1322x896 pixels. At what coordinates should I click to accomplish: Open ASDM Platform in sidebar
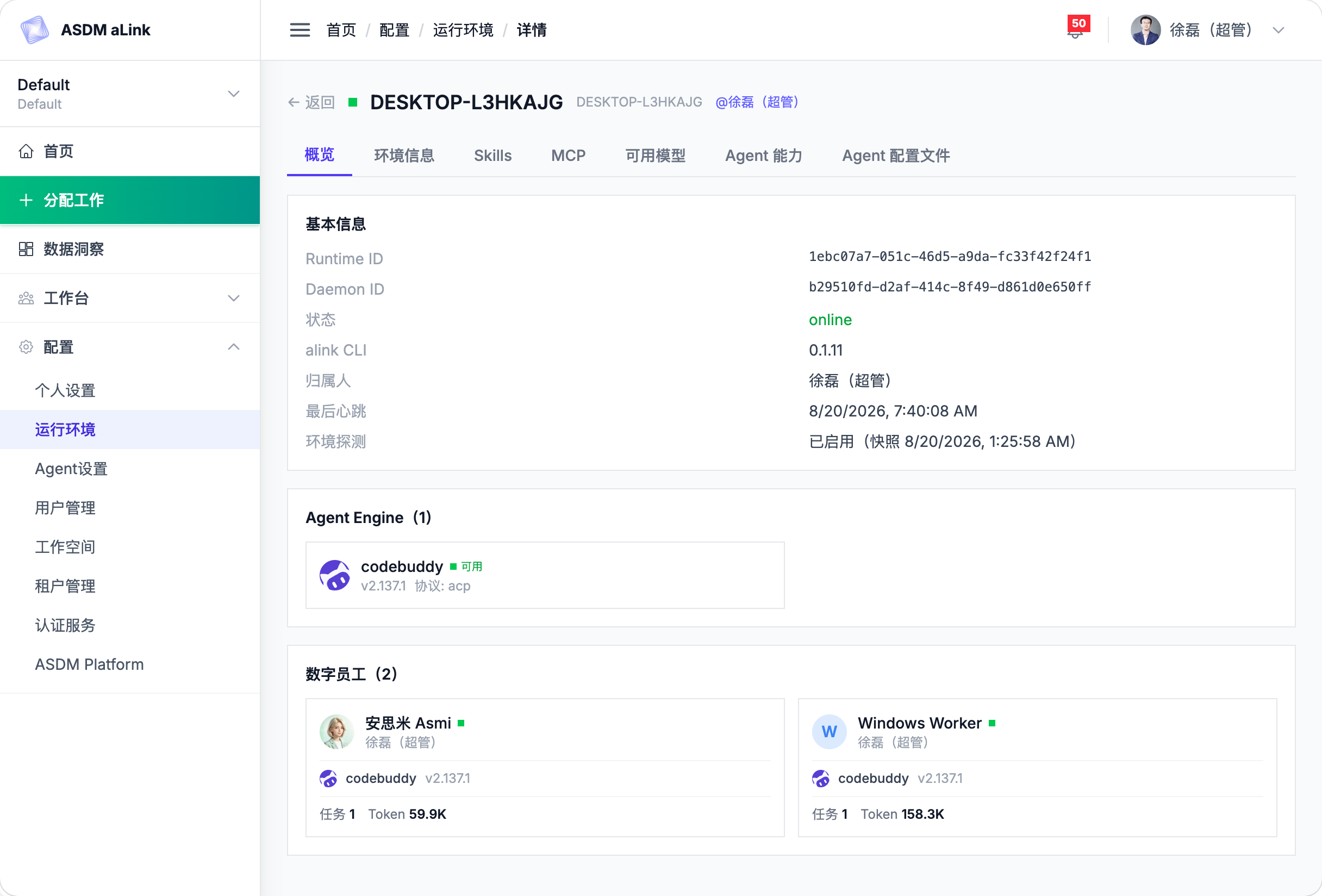click(x=130, y=664)
